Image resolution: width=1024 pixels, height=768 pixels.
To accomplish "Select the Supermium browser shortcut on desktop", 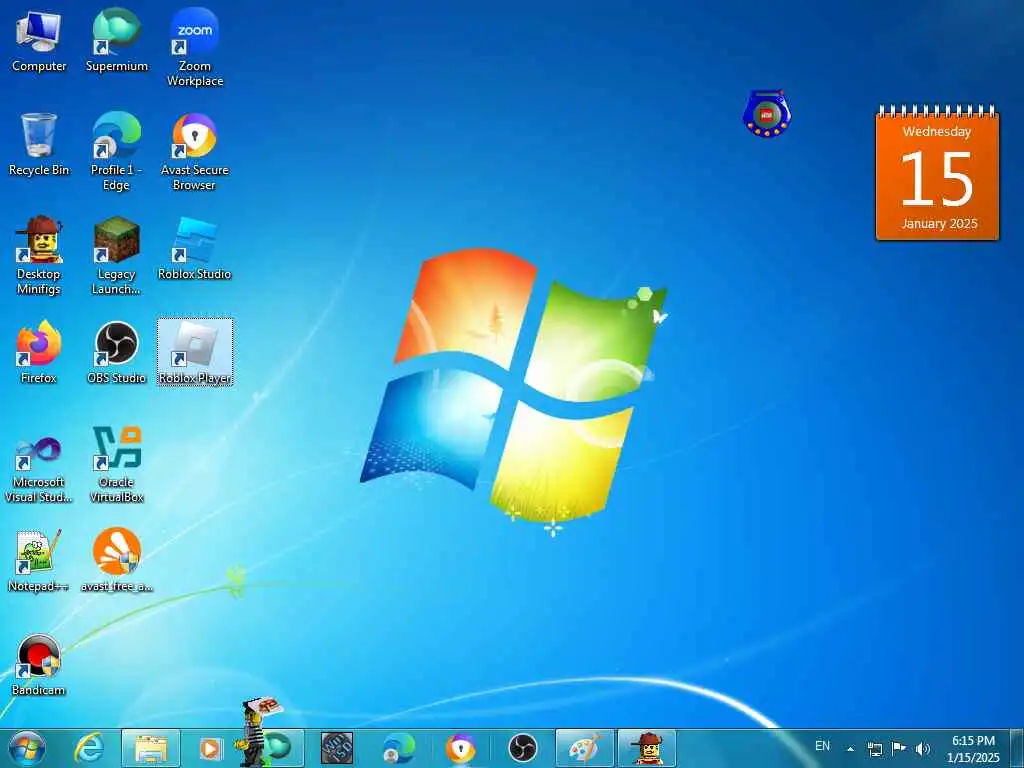I will 116,41.
